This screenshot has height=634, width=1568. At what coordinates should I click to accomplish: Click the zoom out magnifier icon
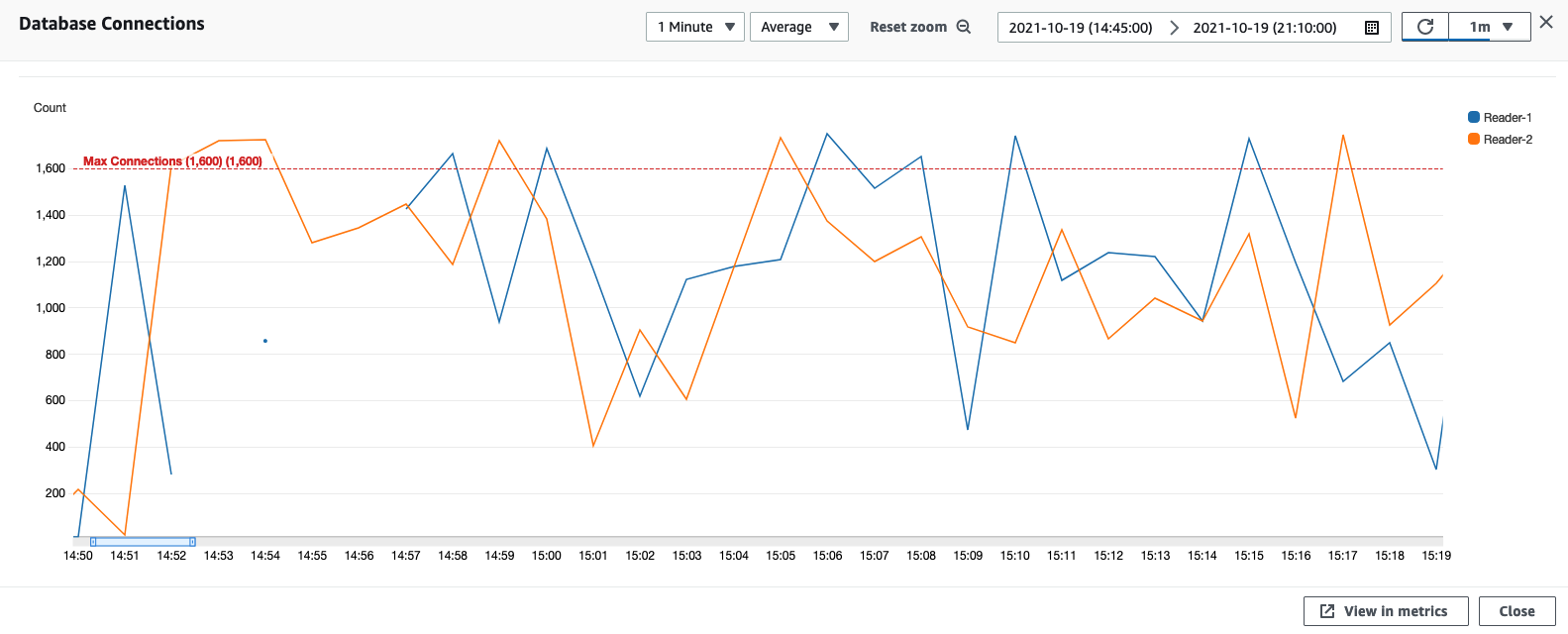tap(964, 27)
